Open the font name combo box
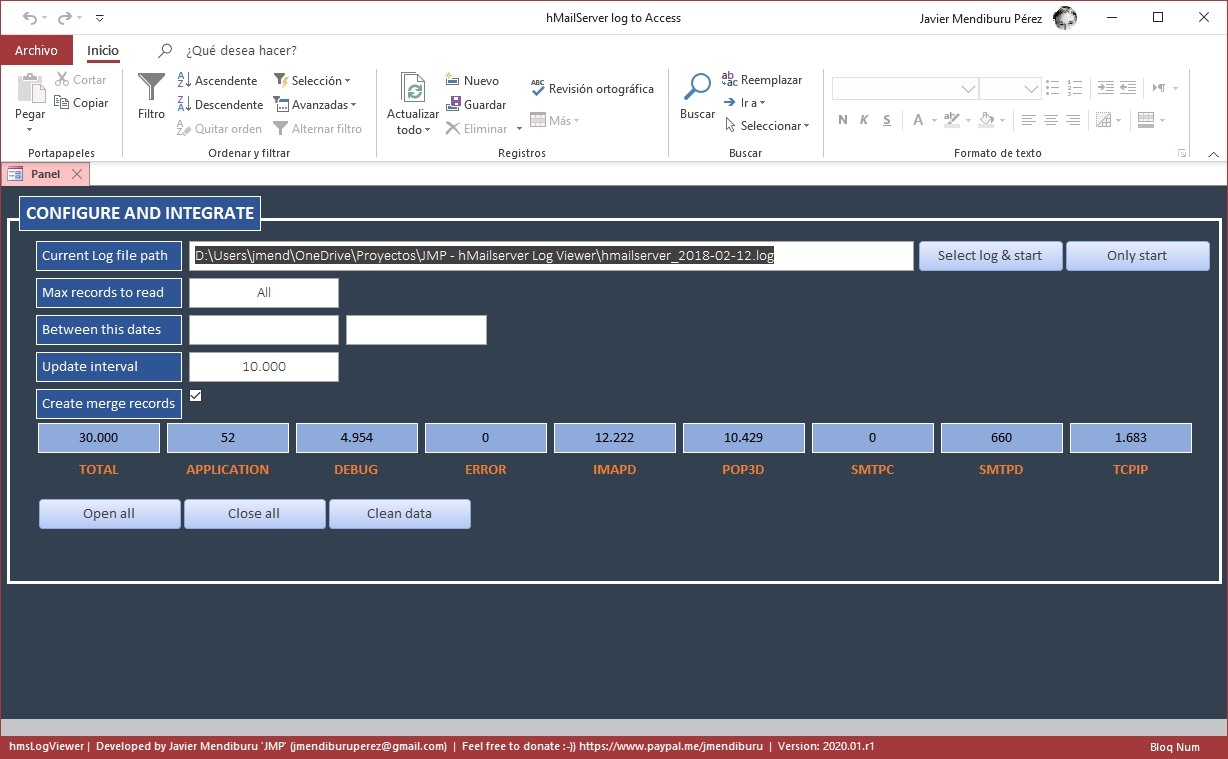Image resolution: width=1228 pixels, height=759 pixels. click(x=905, y=88)
